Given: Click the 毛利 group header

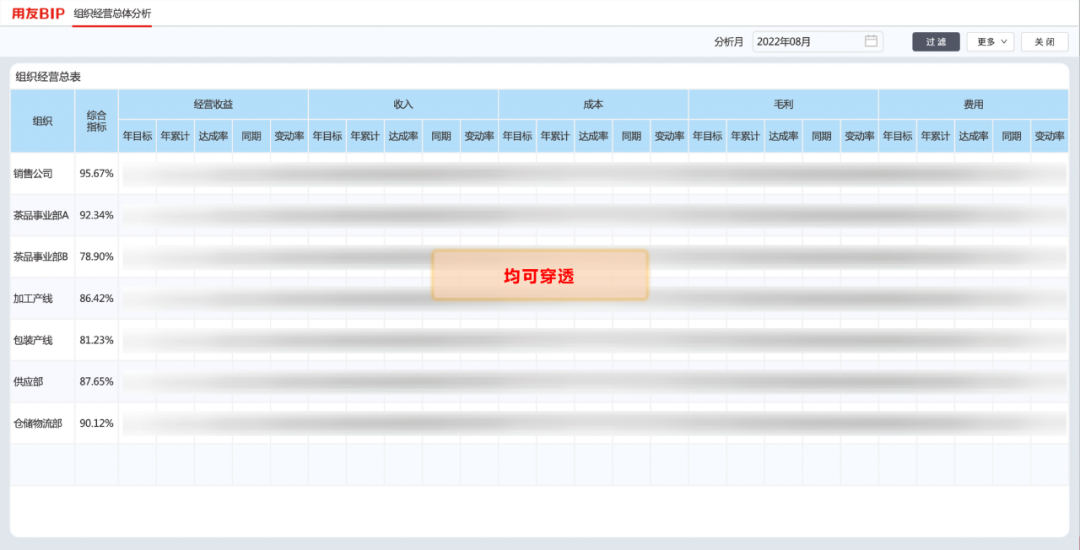Looking at the screenshot, I should 783,104.
